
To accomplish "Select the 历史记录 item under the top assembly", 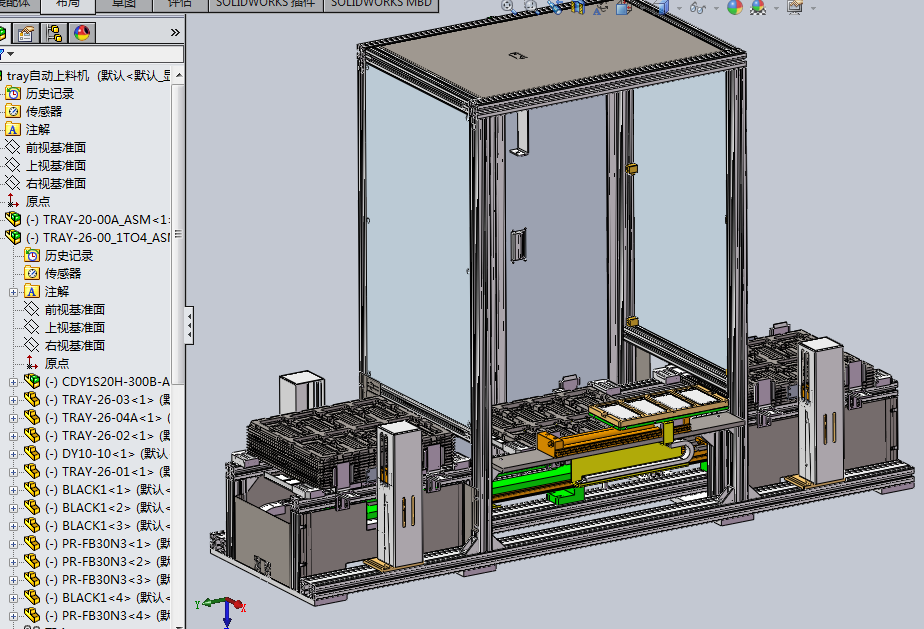I will [50, 93].
